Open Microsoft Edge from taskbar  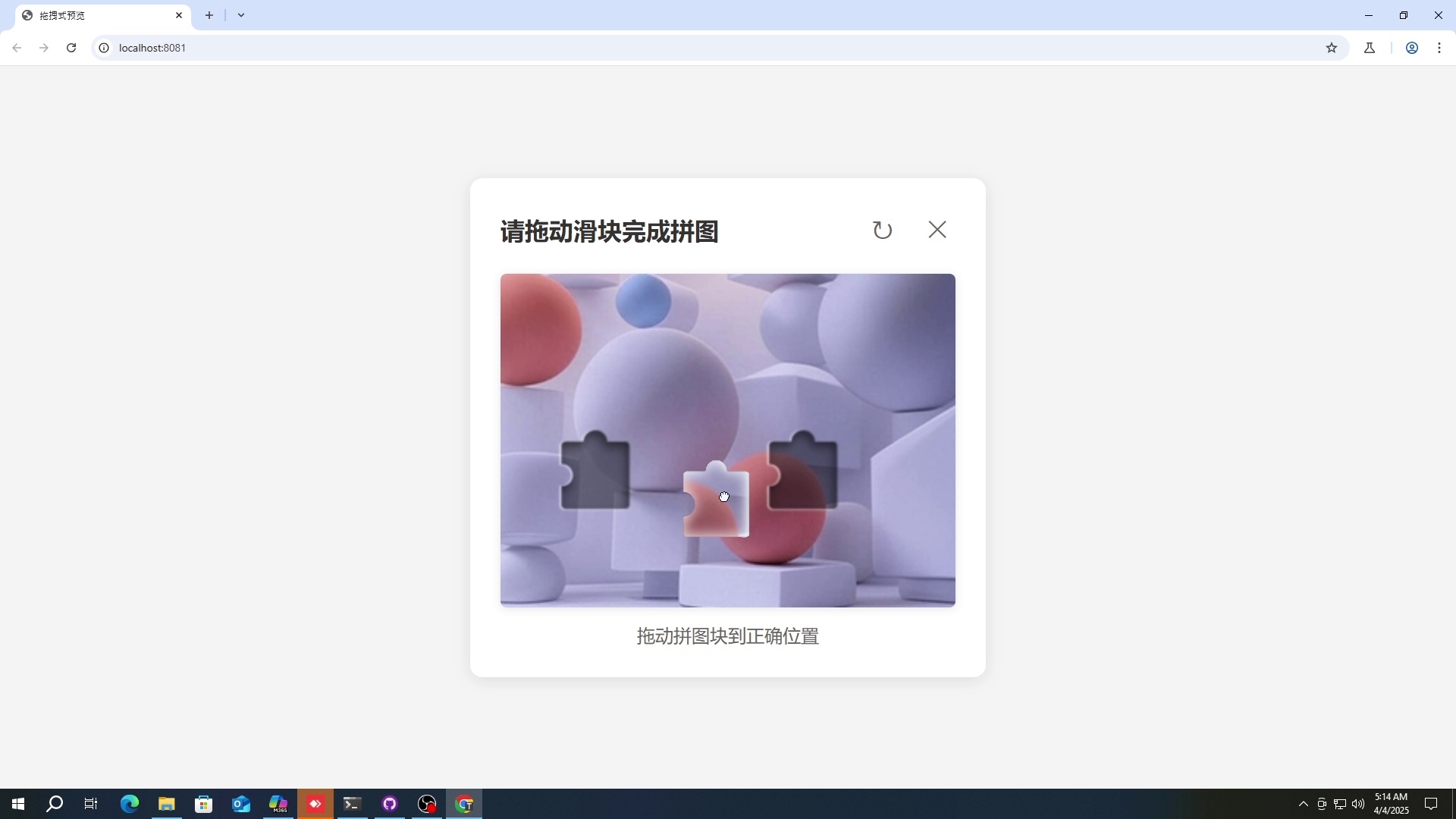point(129,804)
